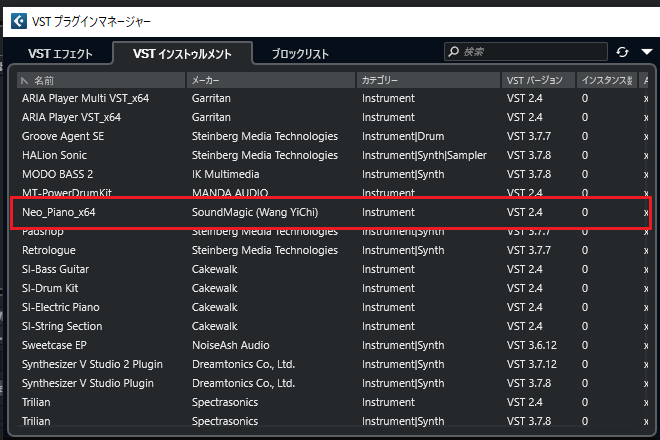
Task: Select the Neo_Piano_x64 plugin
Action: pyautogui.click(x=333, y=212)
